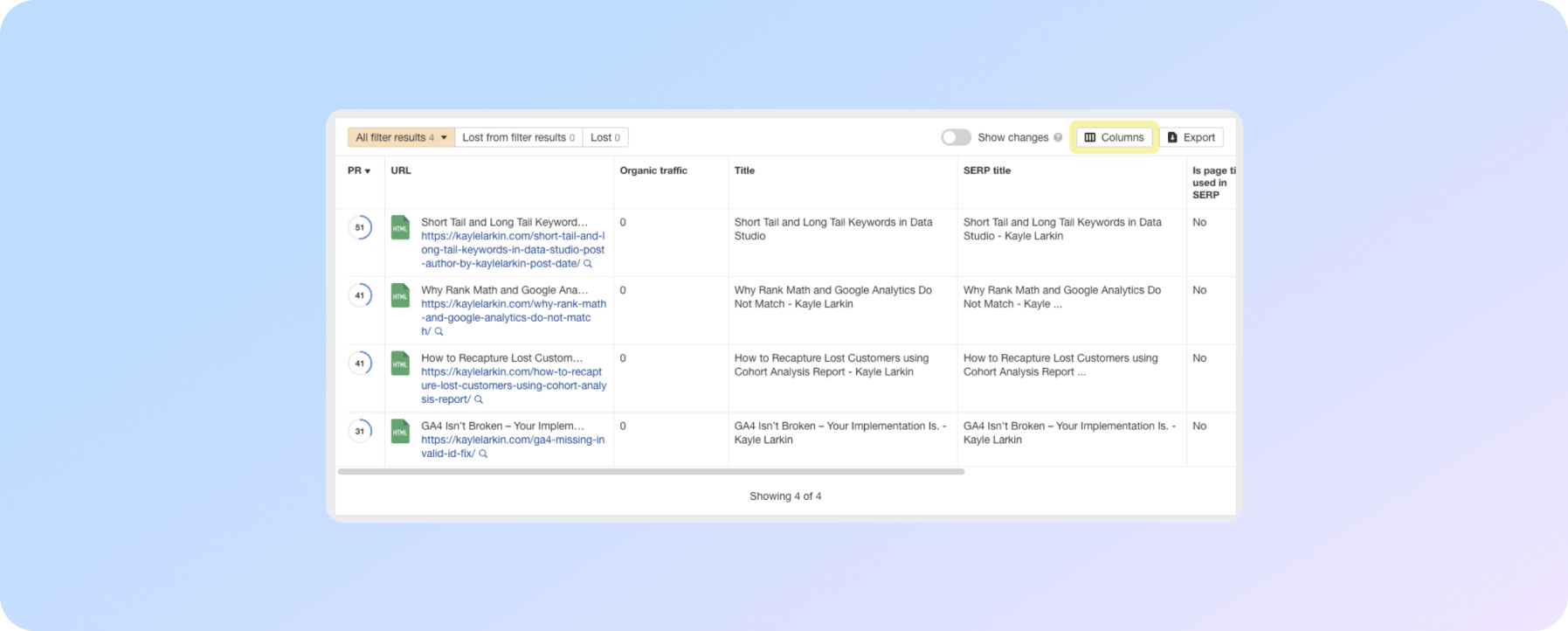Click magnifier icon next to short-tail keywords URL

click(588, 264)
